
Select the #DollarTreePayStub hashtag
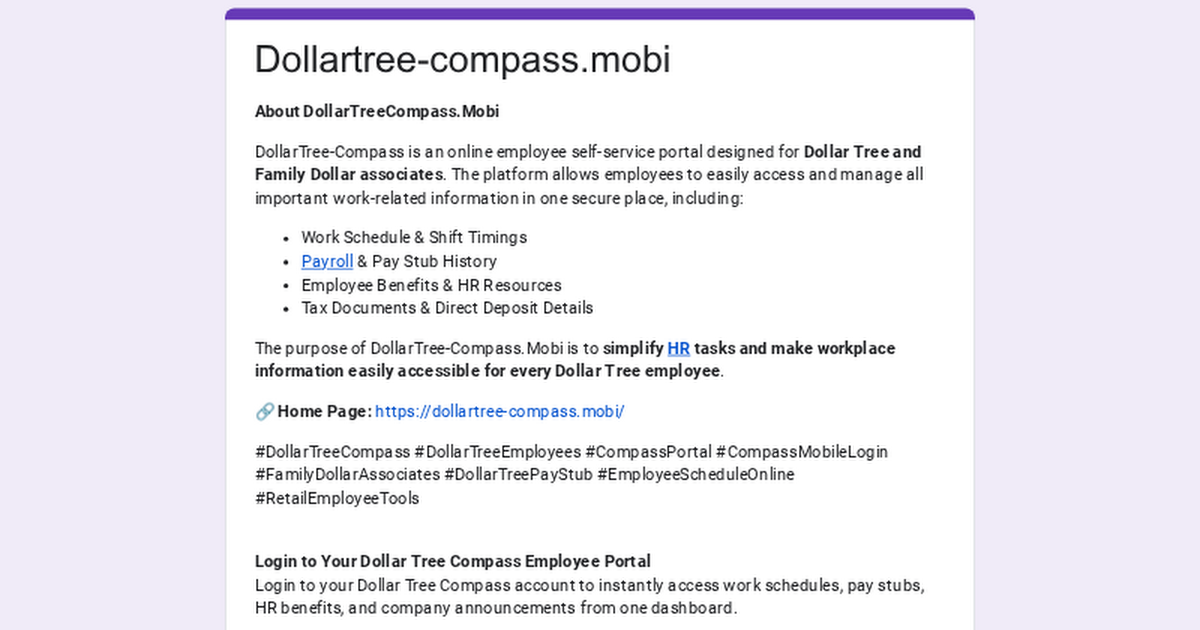click(518, 474)
